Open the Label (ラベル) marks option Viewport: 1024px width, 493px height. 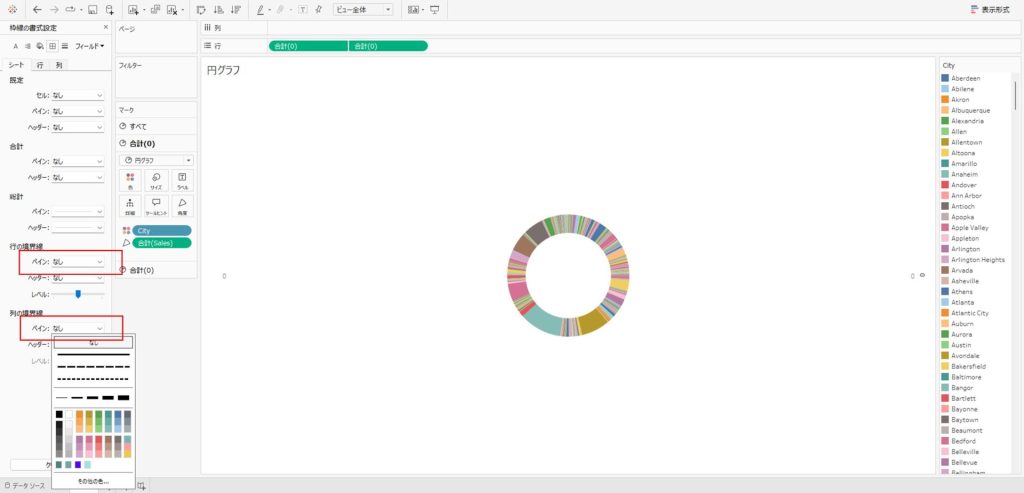pos(184,180)
